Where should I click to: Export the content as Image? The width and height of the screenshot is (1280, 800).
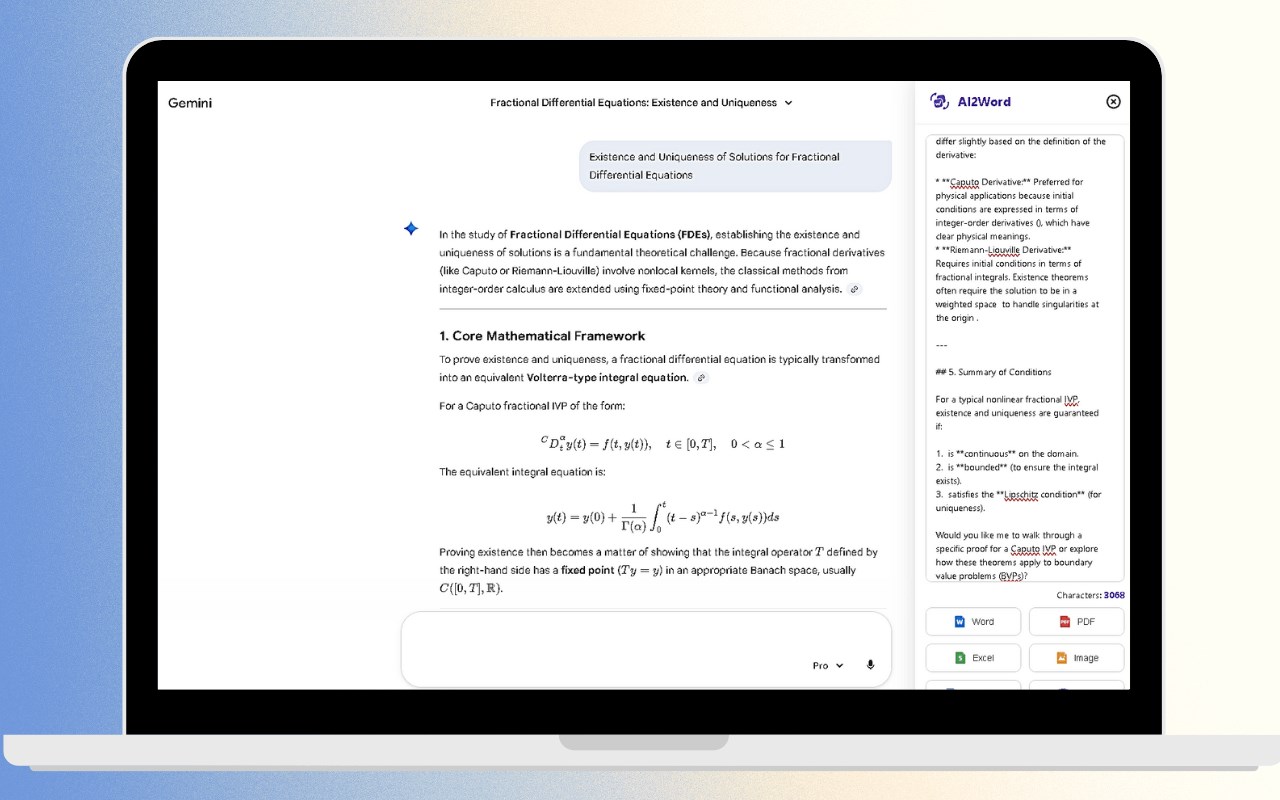point(1076,657)
